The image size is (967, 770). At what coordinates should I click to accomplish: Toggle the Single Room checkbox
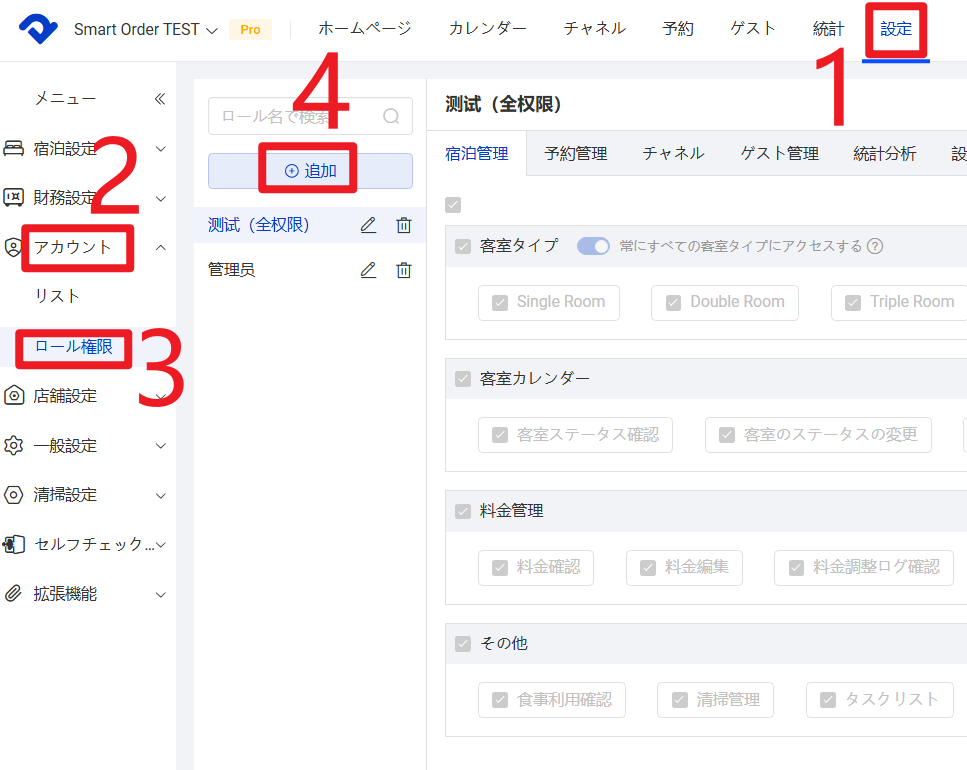coord(500,303)
